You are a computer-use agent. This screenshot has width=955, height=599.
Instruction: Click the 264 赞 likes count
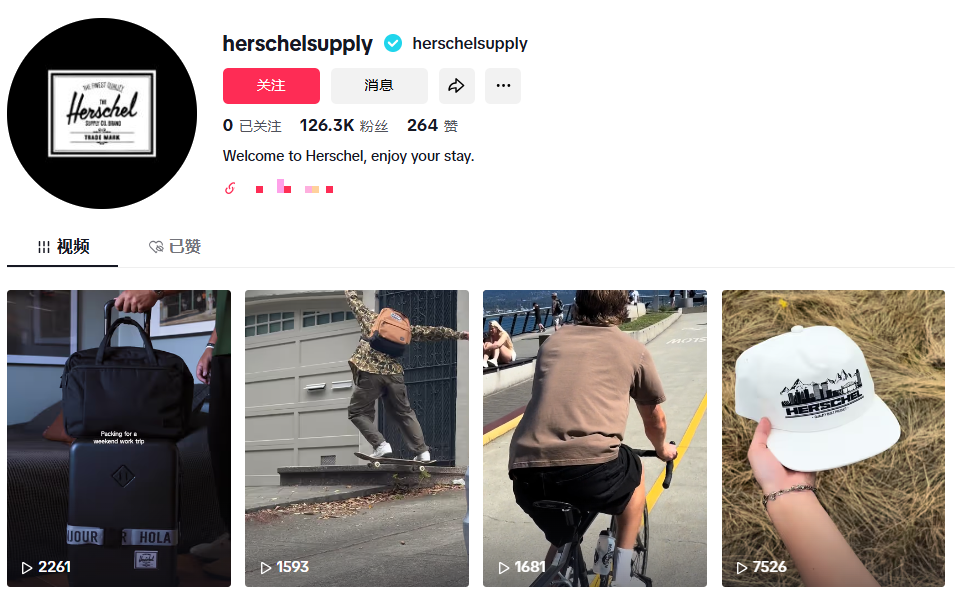(x=432, y=126)
